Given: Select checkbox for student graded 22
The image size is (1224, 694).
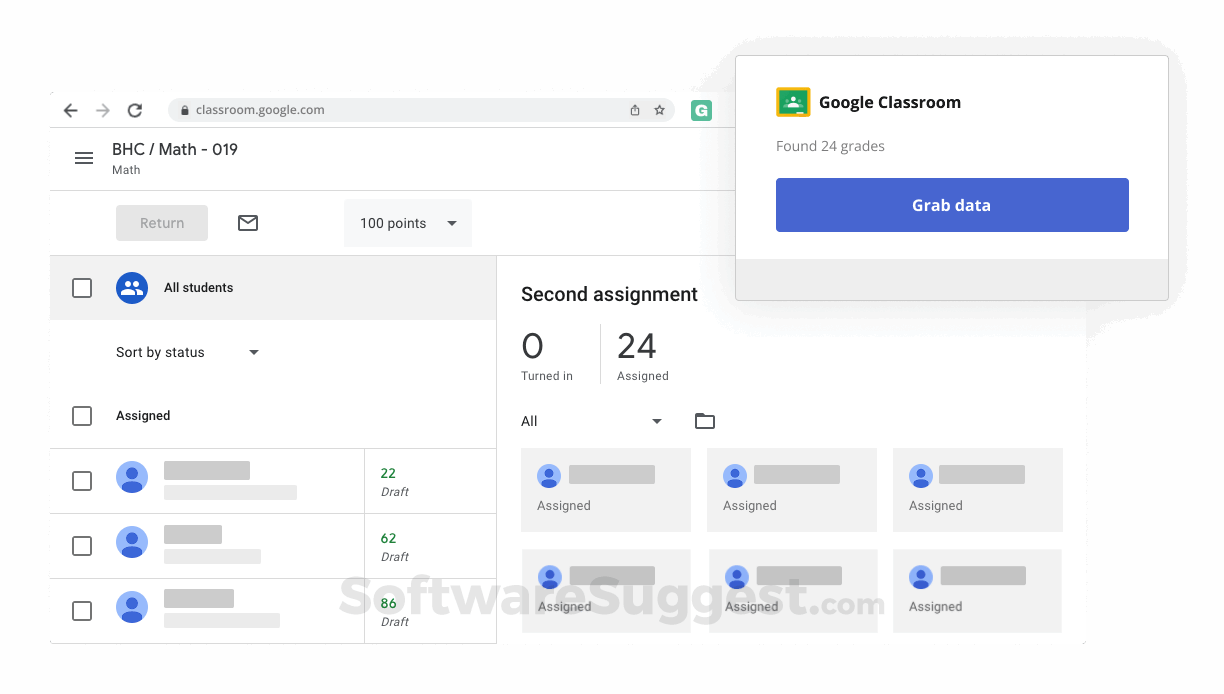Looking at the screenshot, I should [82, 481].
